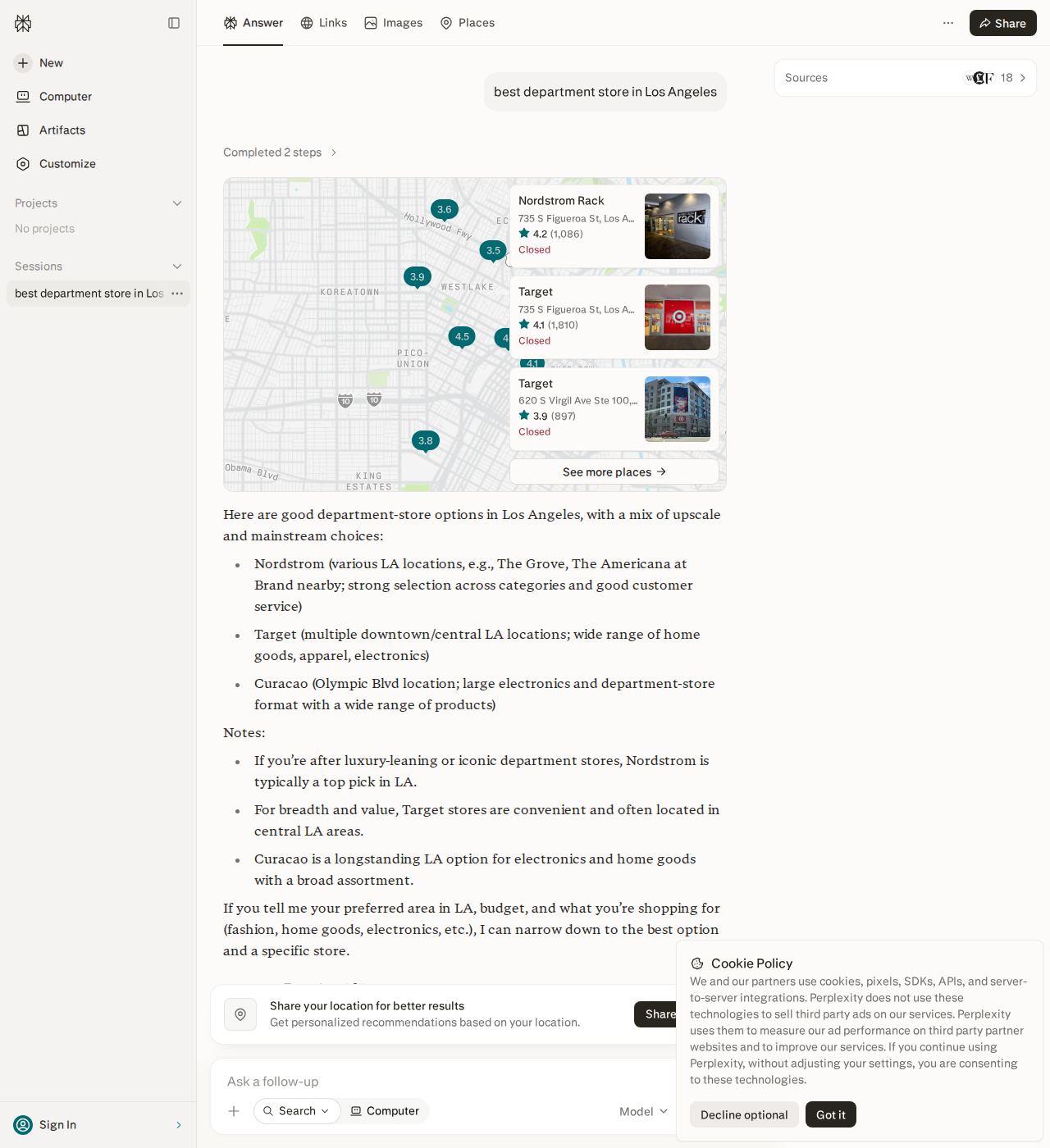Open Nordstrom Rack photo thumbnail

(x=678, y=226)
